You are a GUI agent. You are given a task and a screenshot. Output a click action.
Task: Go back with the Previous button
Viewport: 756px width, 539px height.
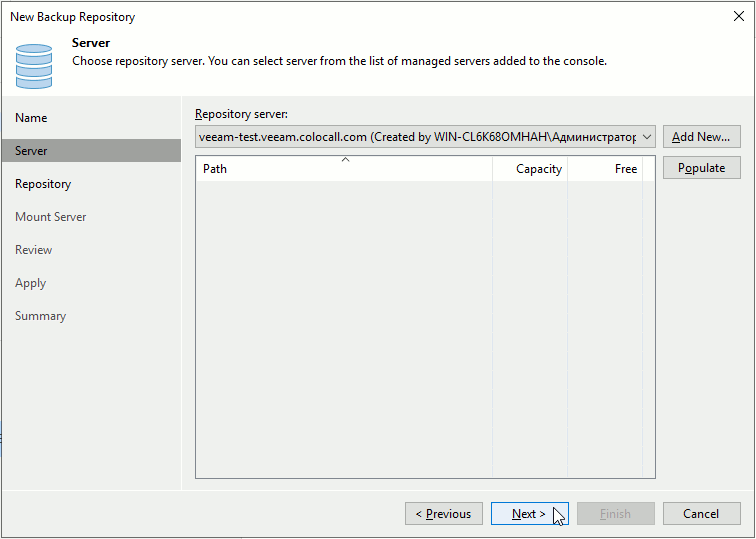(444, 514)
